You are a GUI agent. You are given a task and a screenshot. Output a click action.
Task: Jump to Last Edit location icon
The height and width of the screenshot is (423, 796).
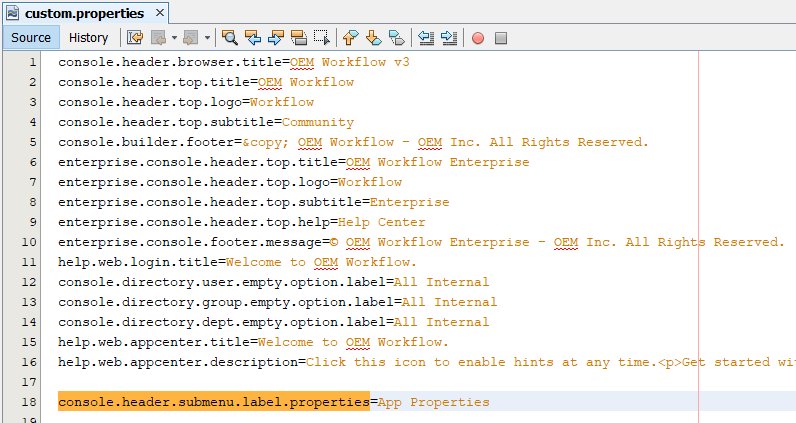[x=135, y=38]
